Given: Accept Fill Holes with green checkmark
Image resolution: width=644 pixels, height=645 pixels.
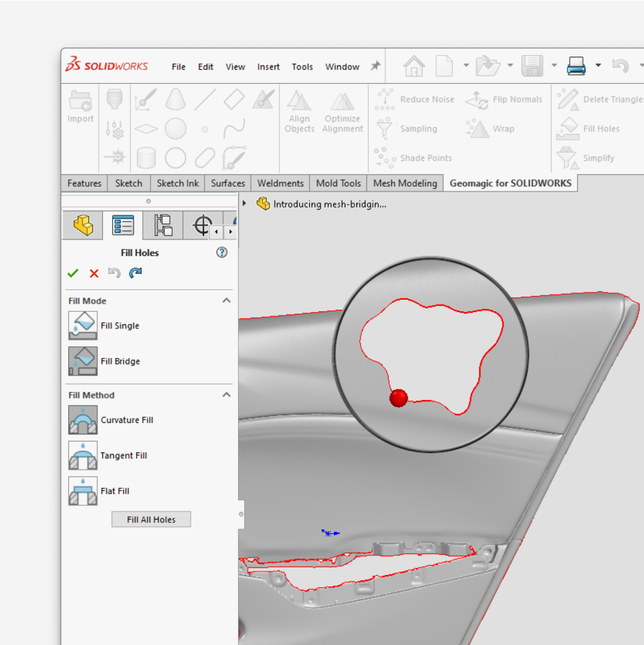Looking at the screenshot, I should pos(73,273).
